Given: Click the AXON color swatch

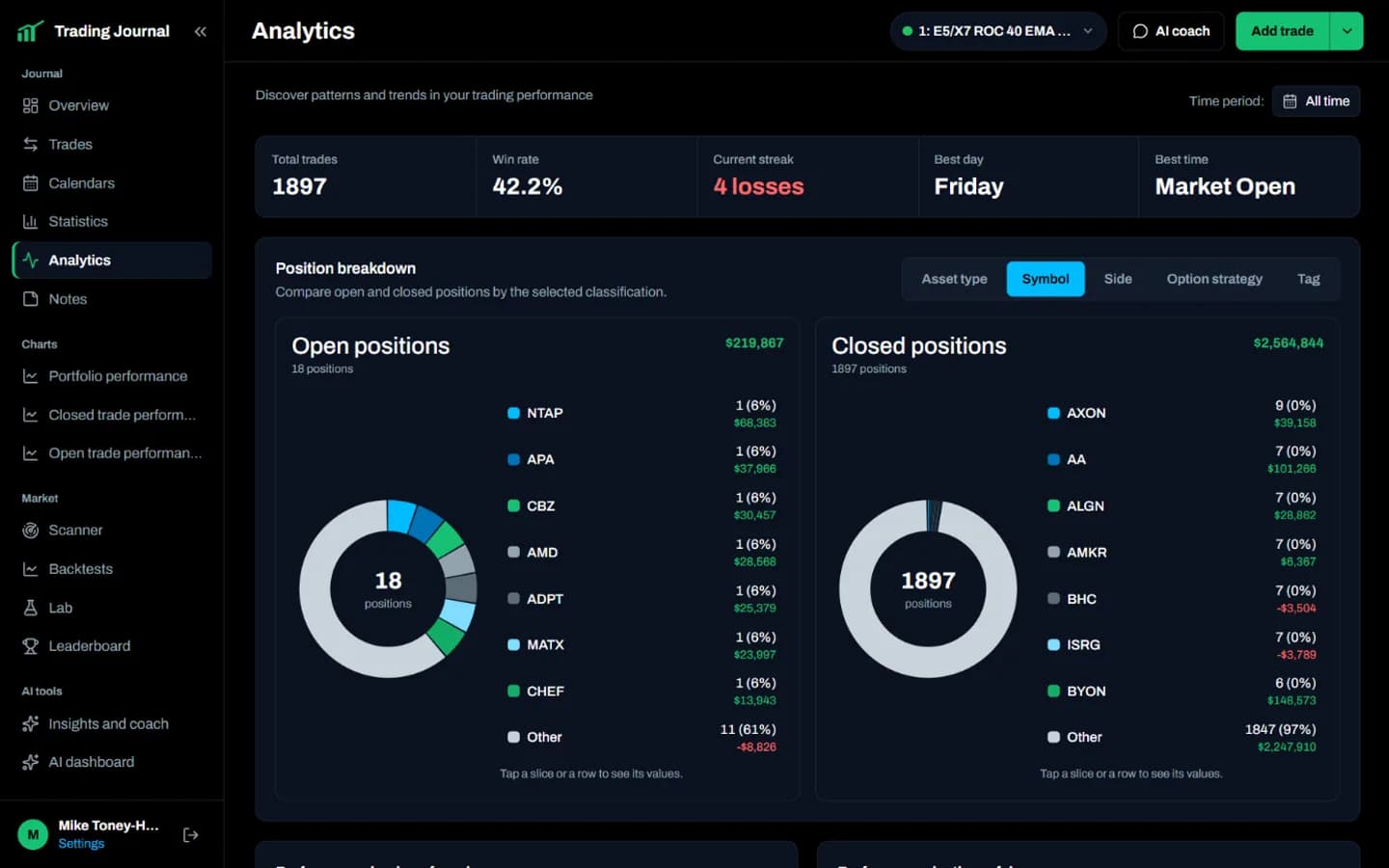Looking at the screenshot, I should [x=1053, y=413].
